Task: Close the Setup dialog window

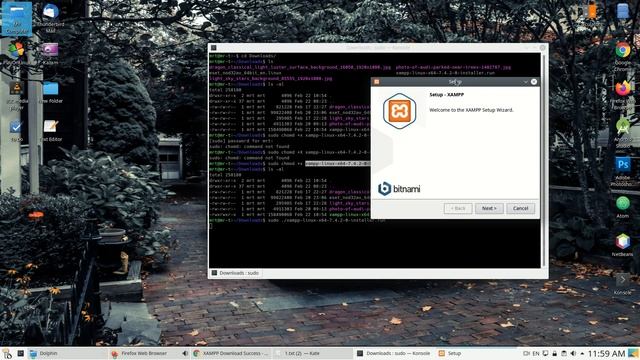Action: click(x=533, y=82)
